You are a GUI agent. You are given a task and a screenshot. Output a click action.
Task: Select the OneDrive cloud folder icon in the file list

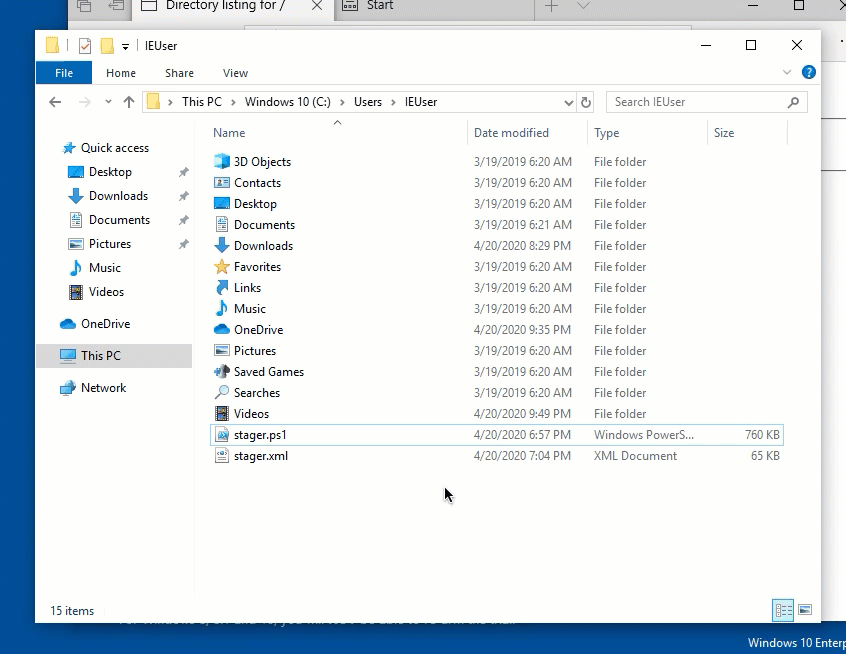pos(222,329)
